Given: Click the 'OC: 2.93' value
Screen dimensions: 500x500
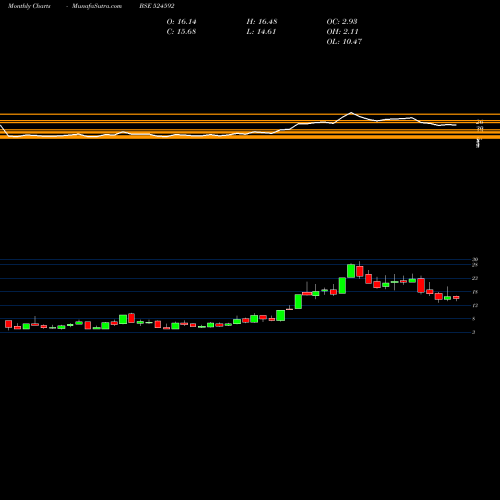Looking at the screenshot, I should coord(342,22).
